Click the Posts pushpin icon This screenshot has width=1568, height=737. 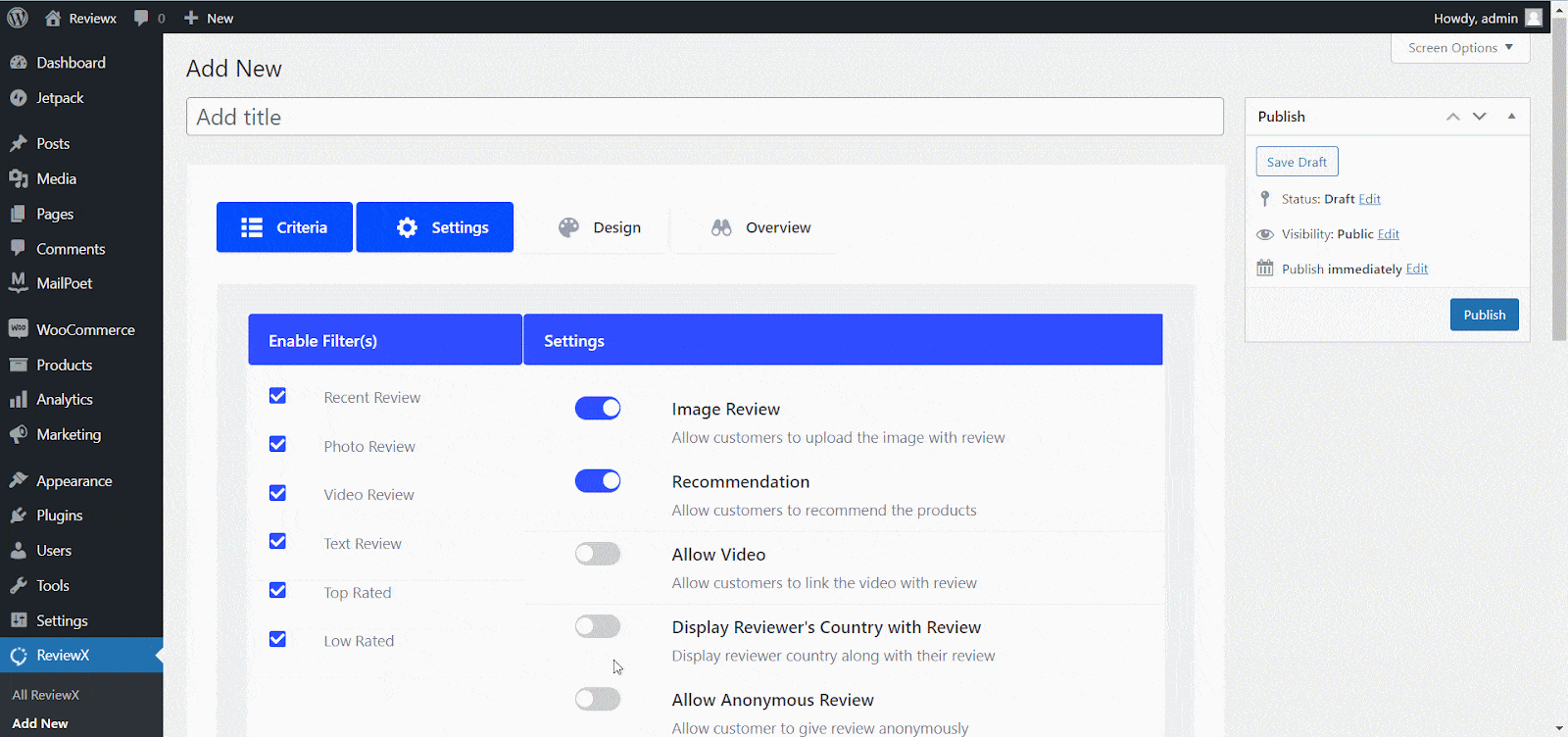18,143
